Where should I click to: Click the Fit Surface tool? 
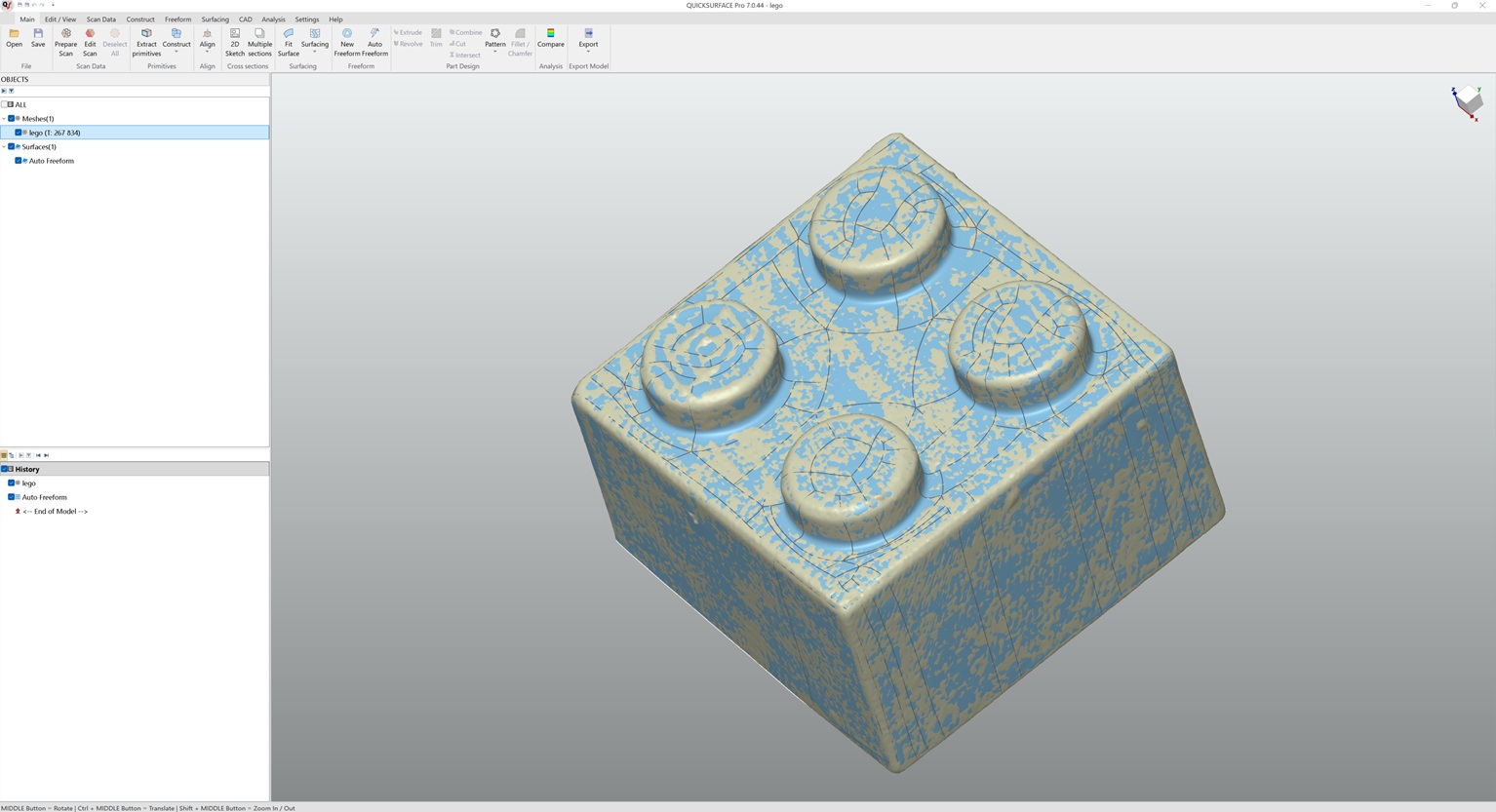point(289,42)
